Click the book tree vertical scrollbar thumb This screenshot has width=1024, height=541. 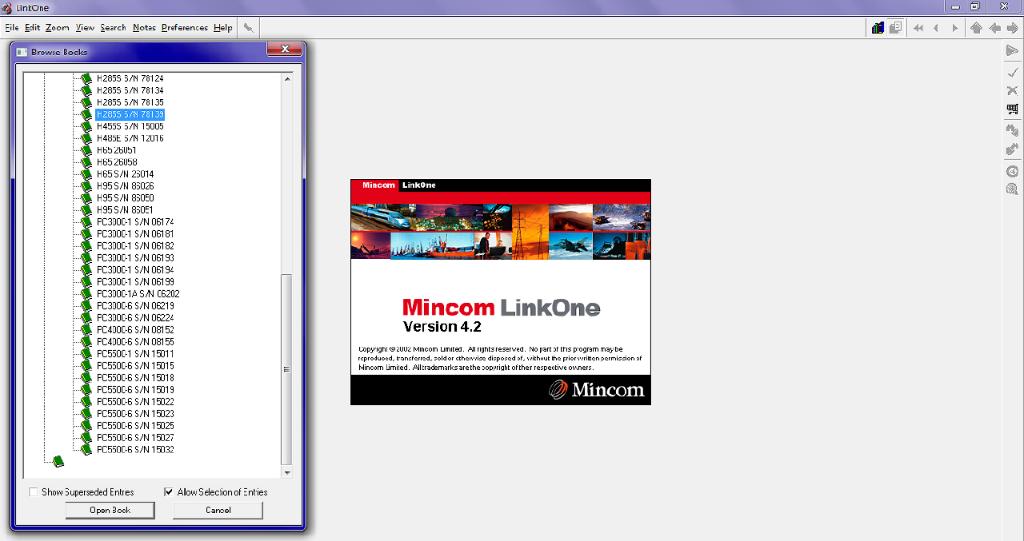[x=287, y=369]
